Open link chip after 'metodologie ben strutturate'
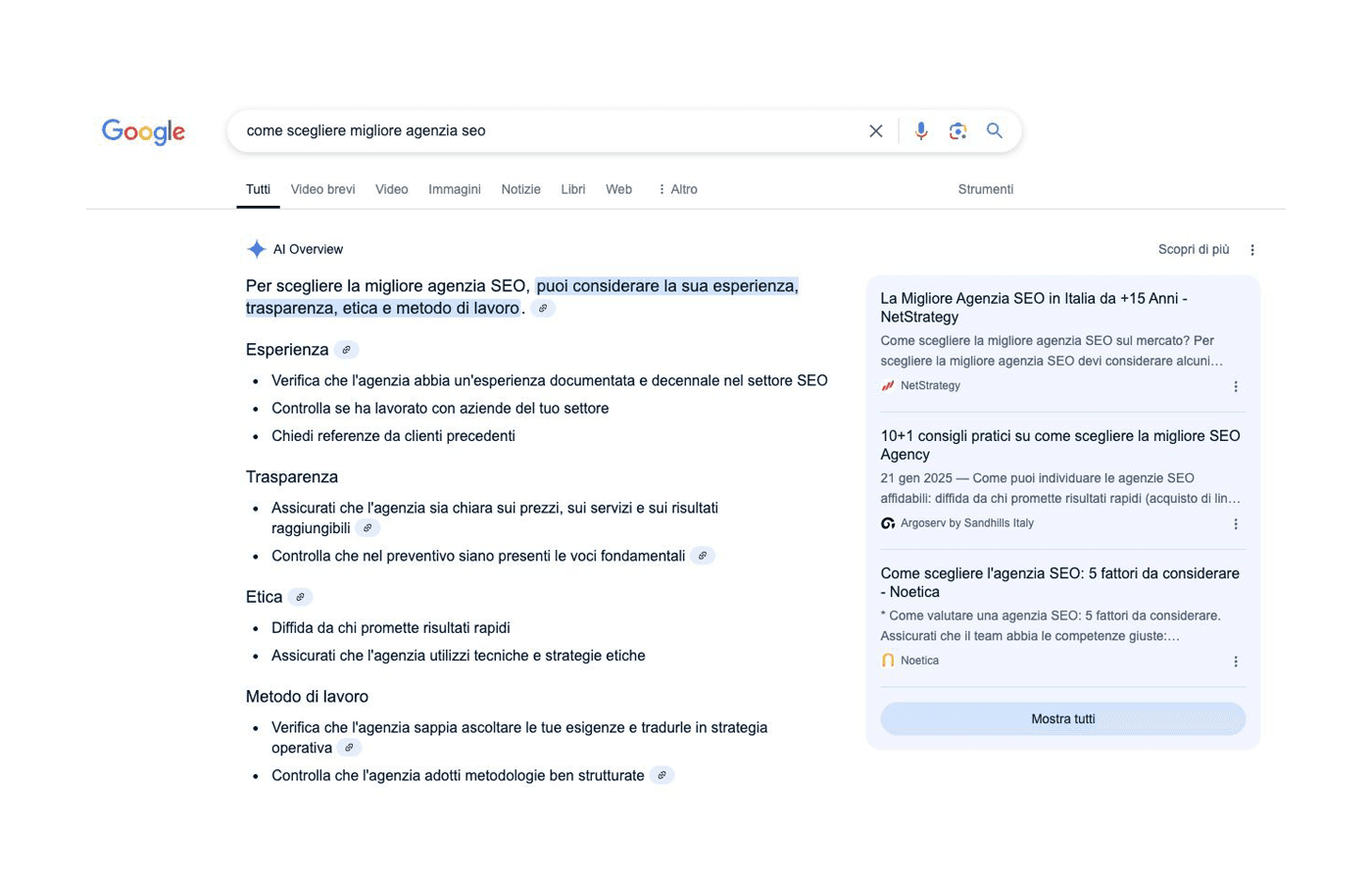Viewport: 1372px width, 882px height. pos(661,775)
